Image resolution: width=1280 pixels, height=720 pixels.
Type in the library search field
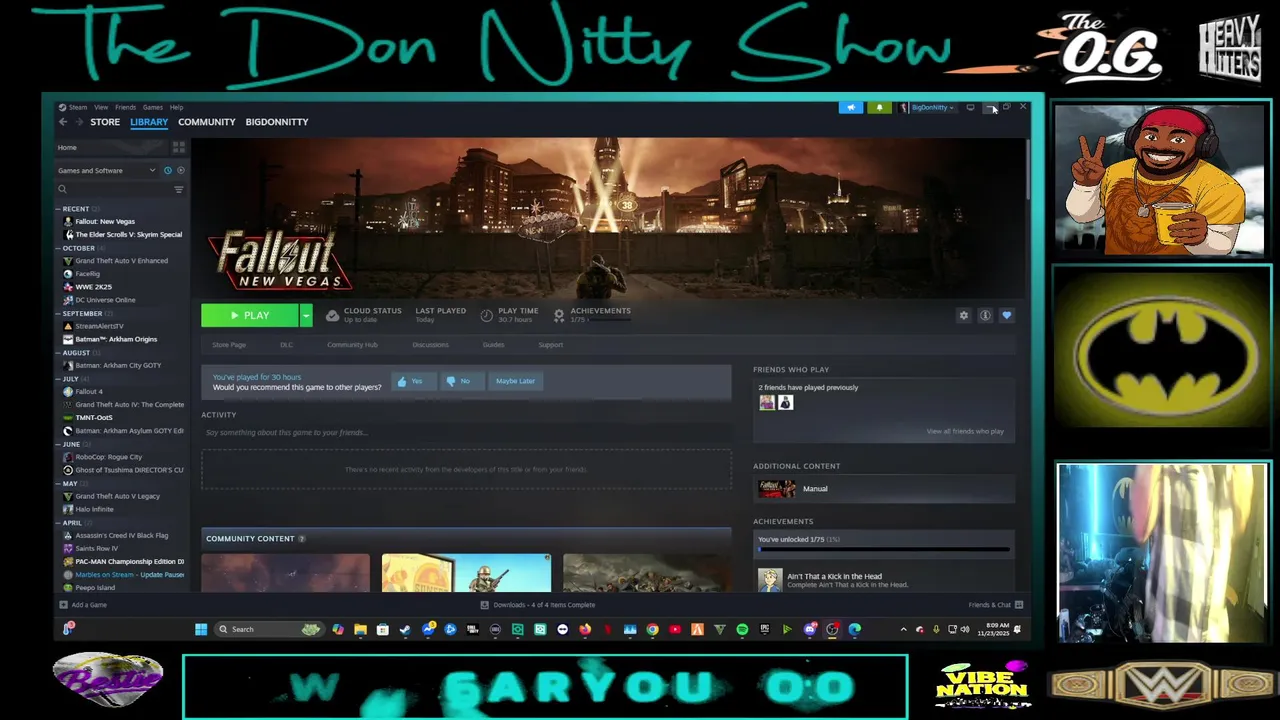point(115,189)
